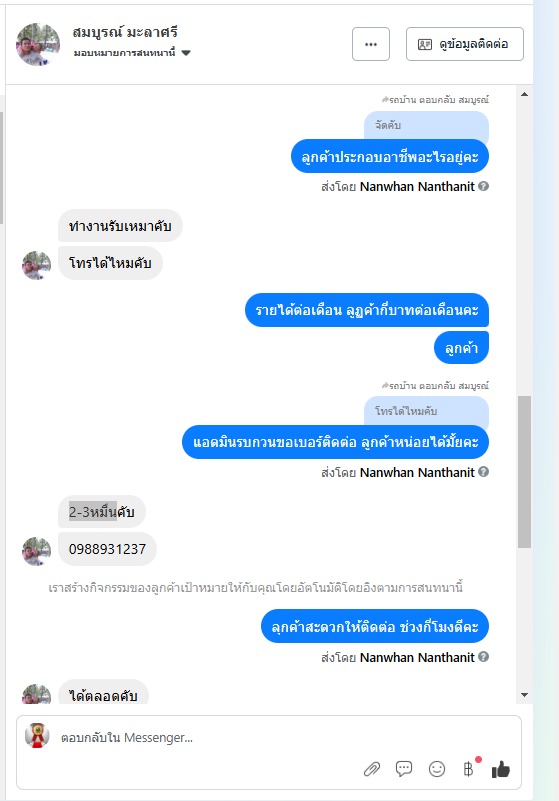Click the contact card icon in ดูข้อมูลติดต่อ

point(425,44)
